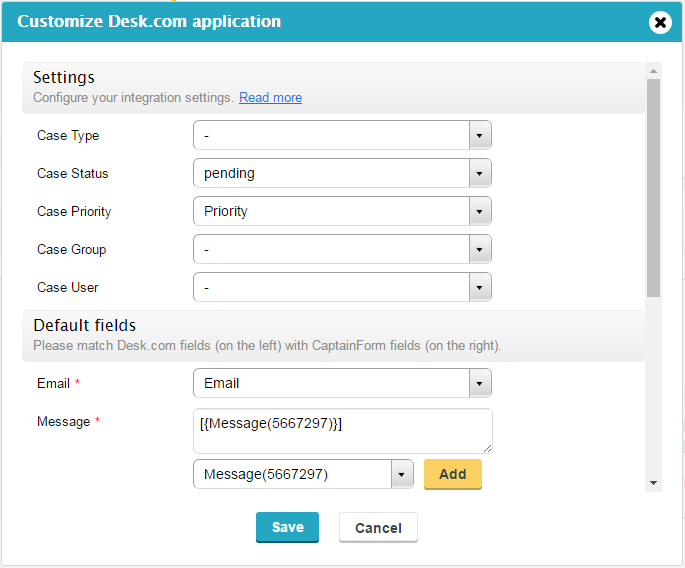Click inside the Message text area

tap(343, 431)
